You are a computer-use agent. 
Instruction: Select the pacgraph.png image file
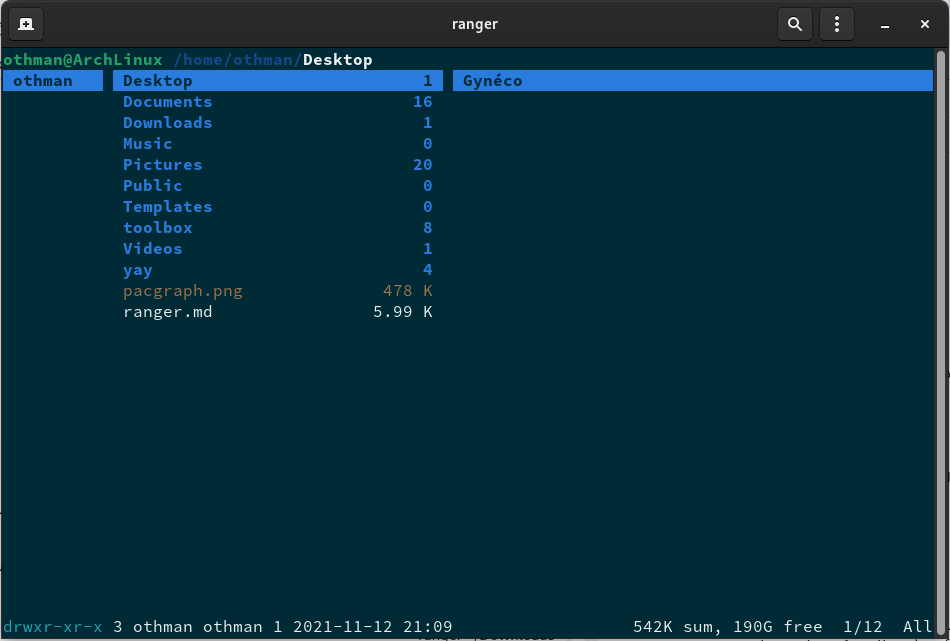[x=182, y=291]
